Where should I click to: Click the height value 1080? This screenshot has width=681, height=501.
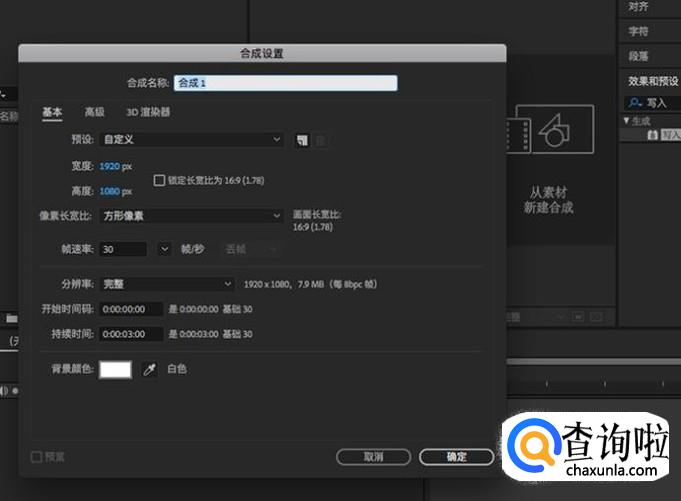tap(109, 191)
